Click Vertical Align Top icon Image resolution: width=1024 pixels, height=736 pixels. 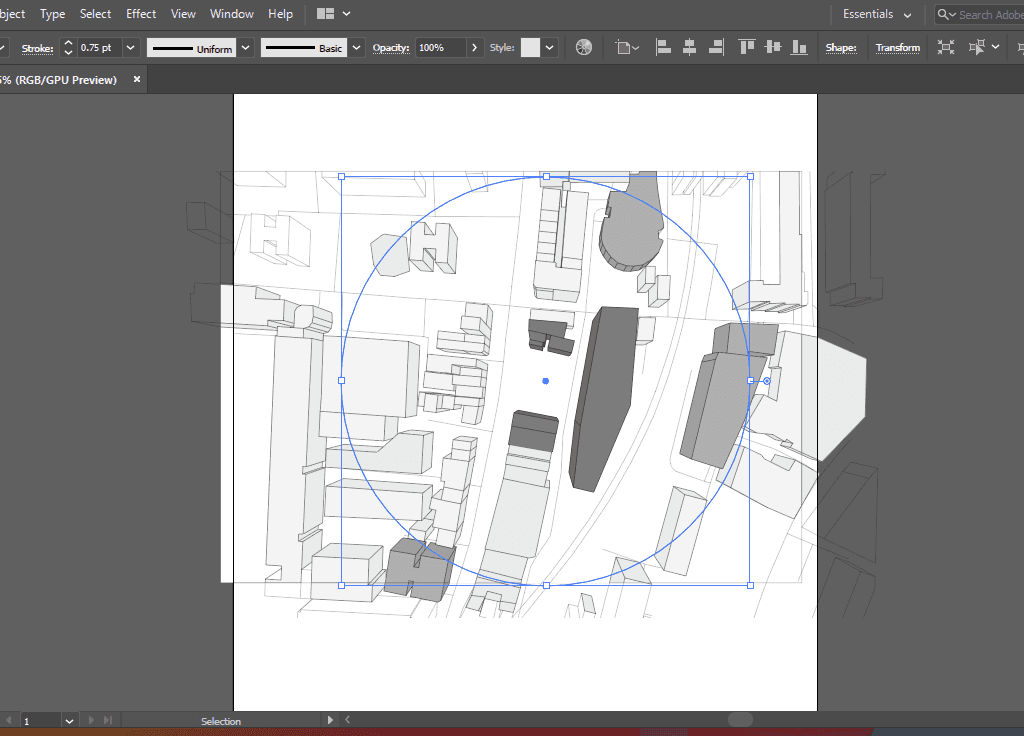click(746, 47)
